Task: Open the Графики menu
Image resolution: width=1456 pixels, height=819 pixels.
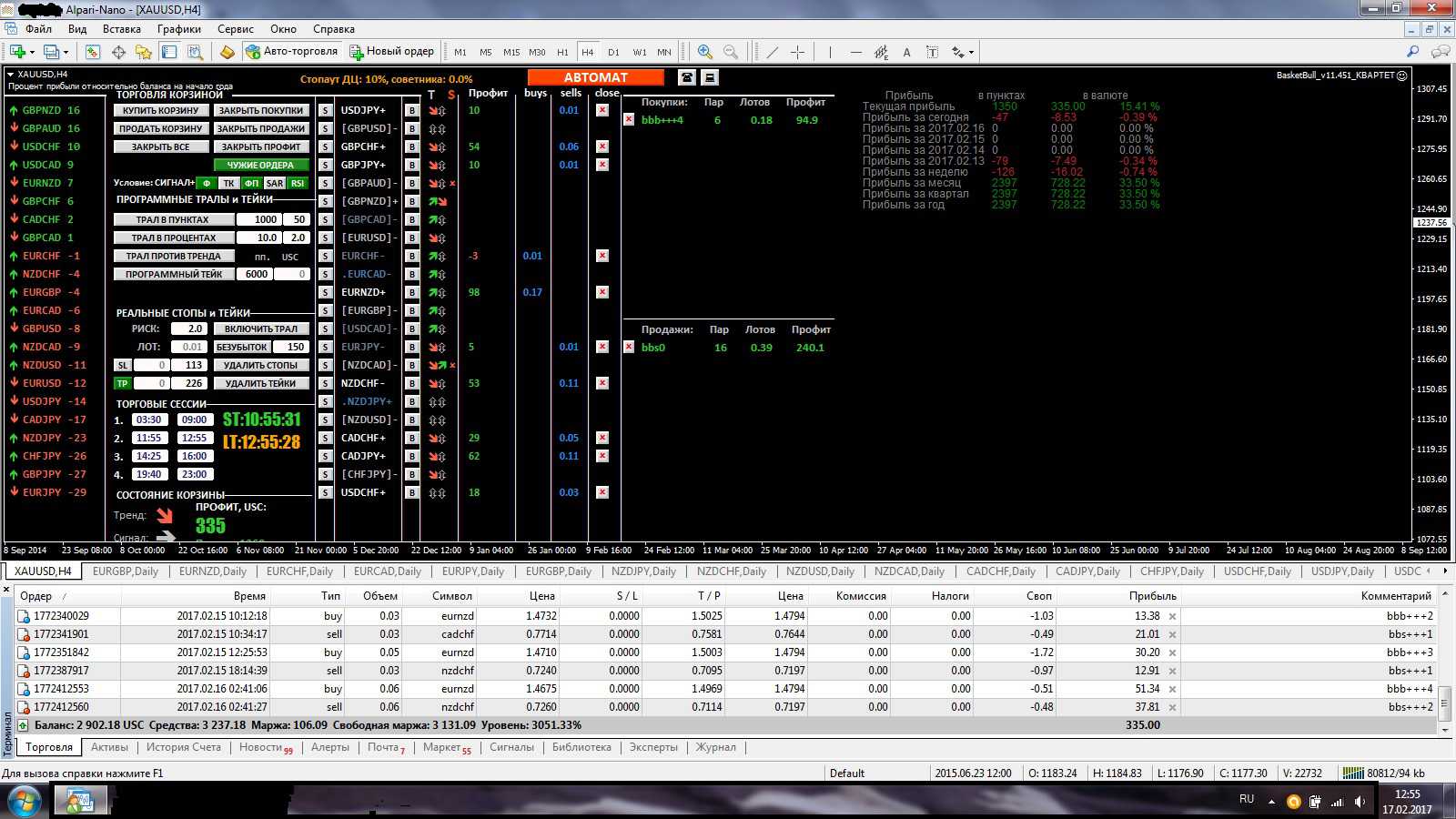Action: (178, 29)
